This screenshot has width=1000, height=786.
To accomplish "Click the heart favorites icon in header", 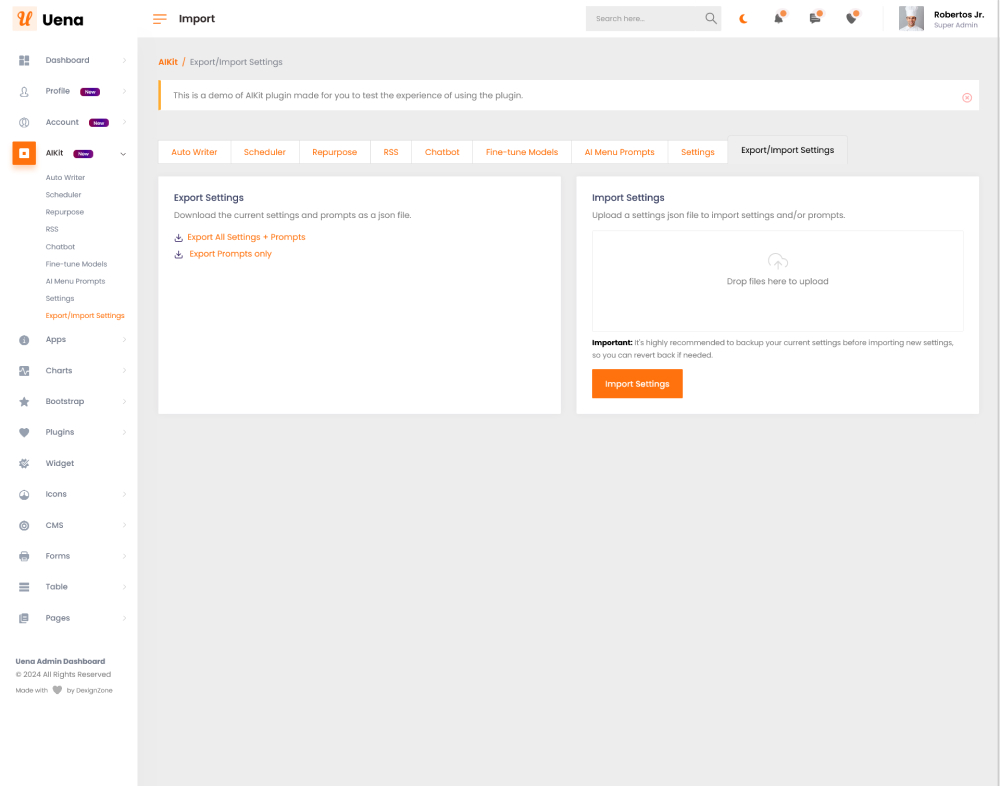I will point(851,18).
